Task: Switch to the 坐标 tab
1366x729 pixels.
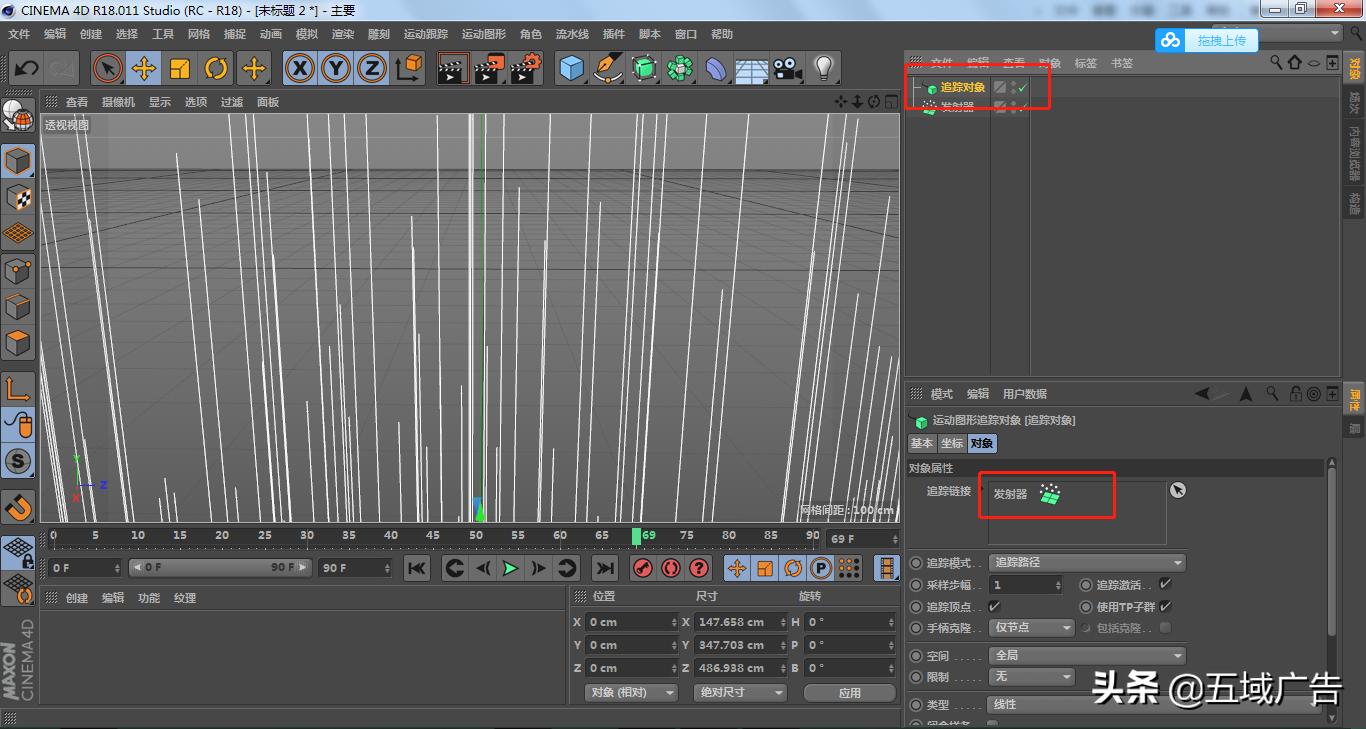Action: click(x=952, y=443)
